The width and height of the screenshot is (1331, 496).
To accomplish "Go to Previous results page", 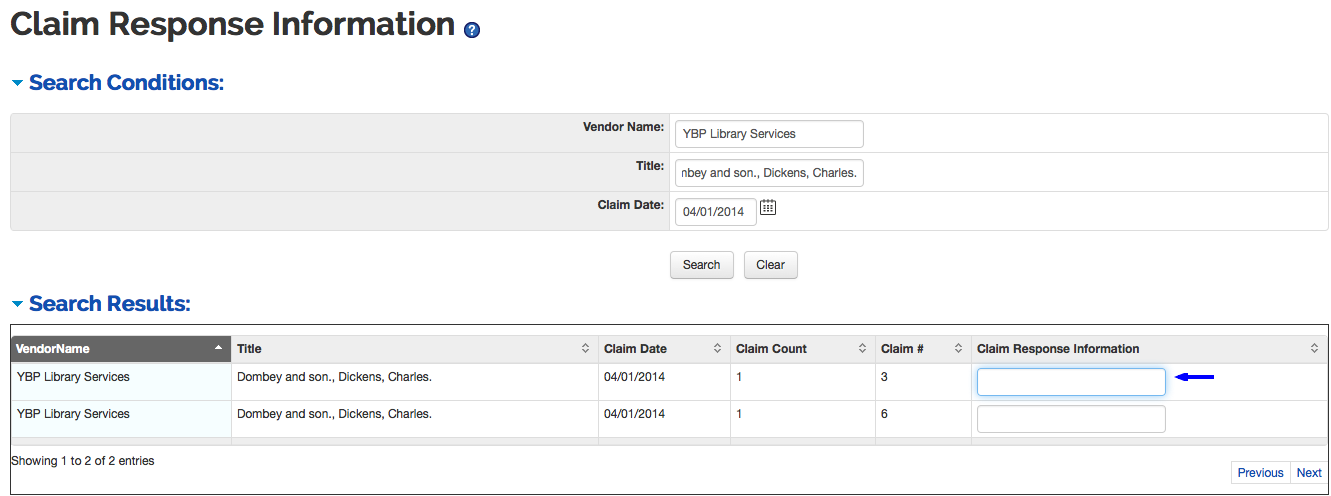I will pyautogui.click(x=1260, y=473).
